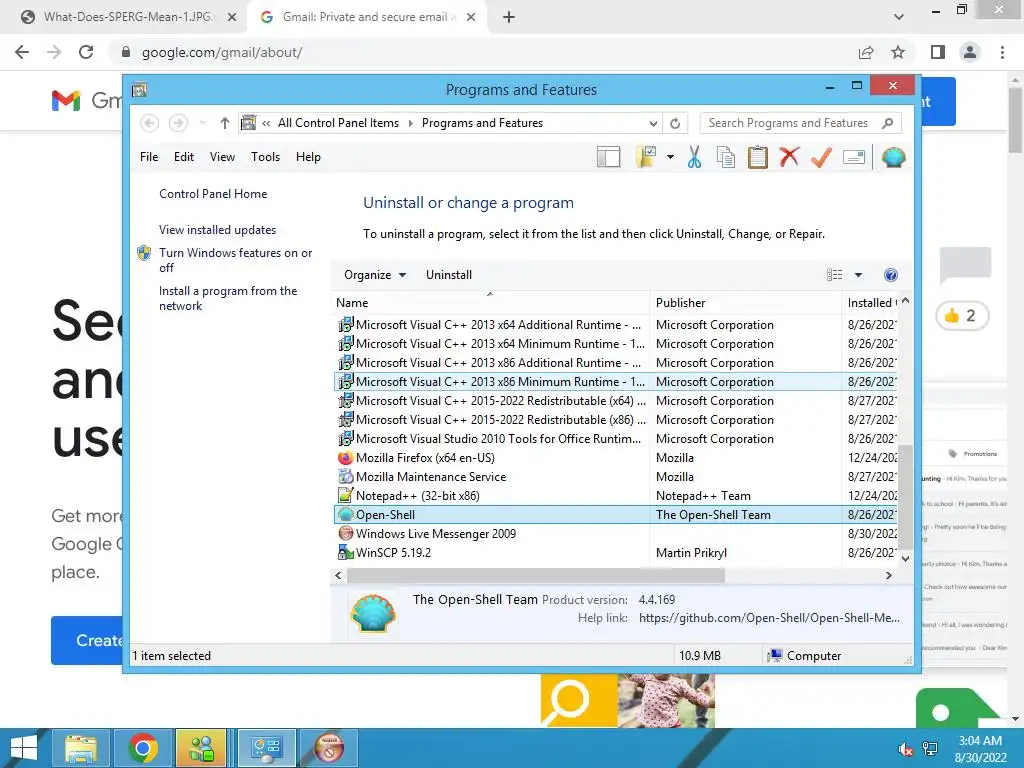Open Windows Live Messenger taskbar icon
This screenshot has width=1024, height=768.
(x=201, y=748)
